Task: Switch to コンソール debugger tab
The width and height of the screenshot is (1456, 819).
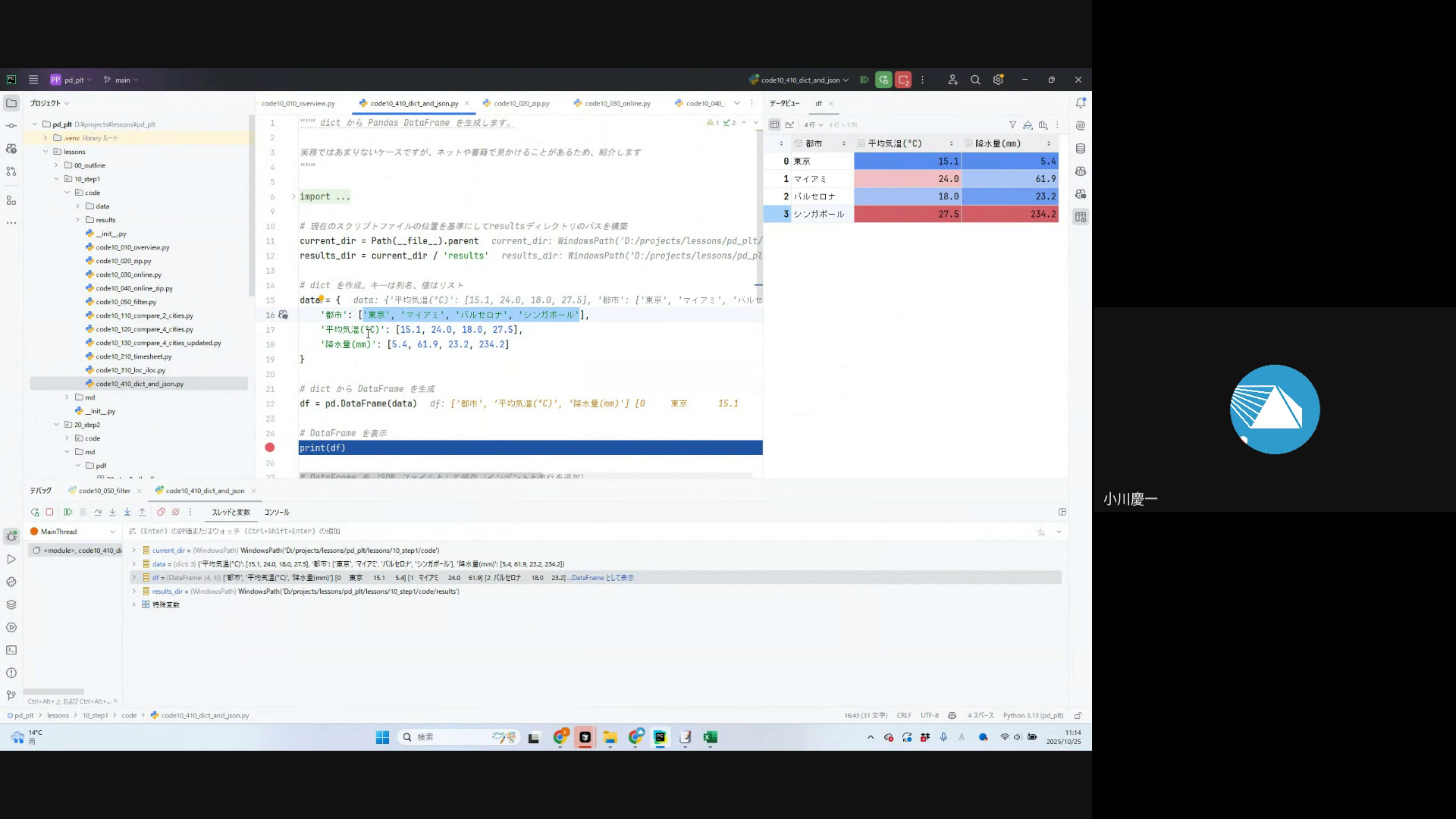Action: point(277,513)
